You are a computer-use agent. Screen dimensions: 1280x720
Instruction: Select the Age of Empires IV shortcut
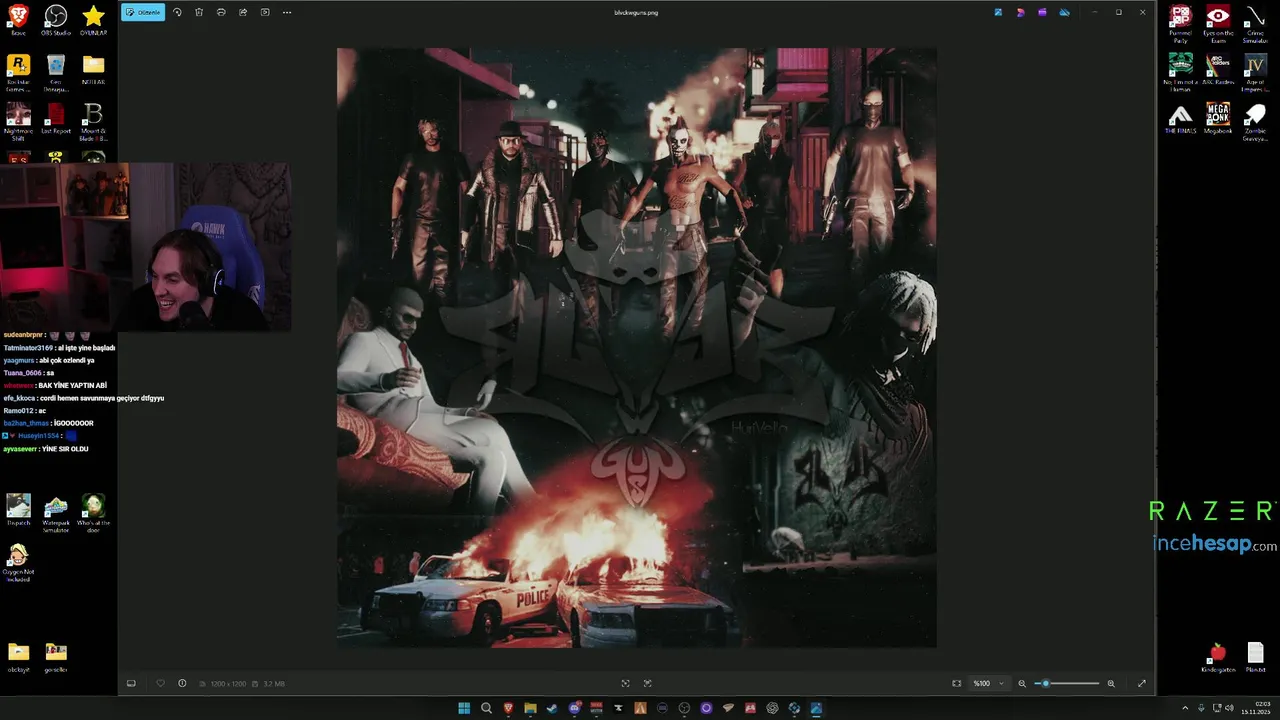click(1255, 72)
